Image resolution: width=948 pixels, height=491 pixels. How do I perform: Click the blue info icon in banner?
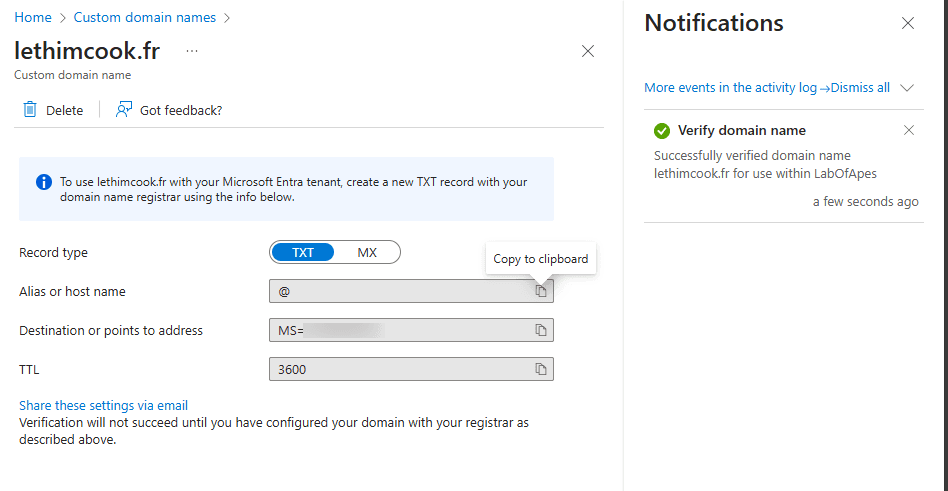[44, 182]
